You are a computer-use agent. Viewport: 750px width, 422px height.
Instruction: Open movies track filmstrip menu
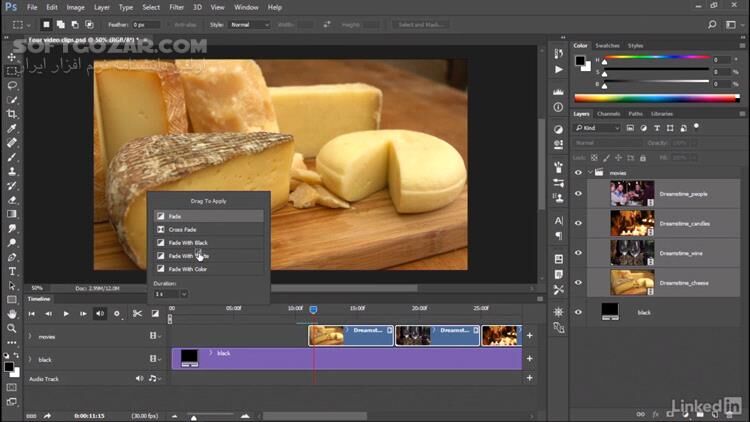[155, 336]
